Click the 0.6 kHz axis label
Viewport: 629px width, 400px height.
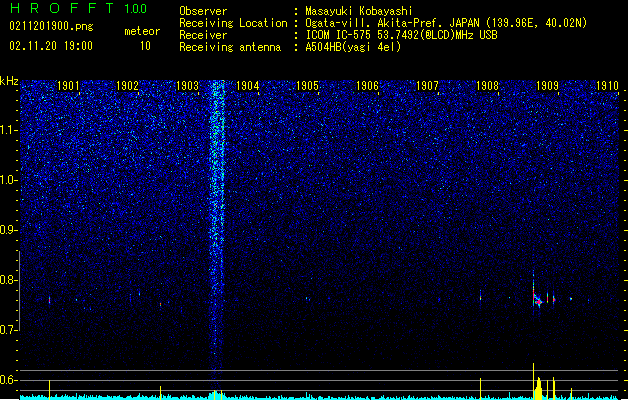(9, 380)
